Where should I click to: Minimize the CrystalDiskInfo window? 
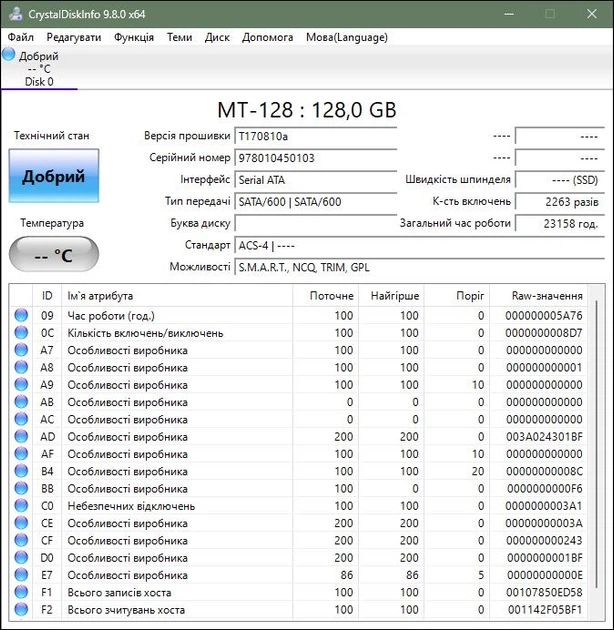(509, 14)
